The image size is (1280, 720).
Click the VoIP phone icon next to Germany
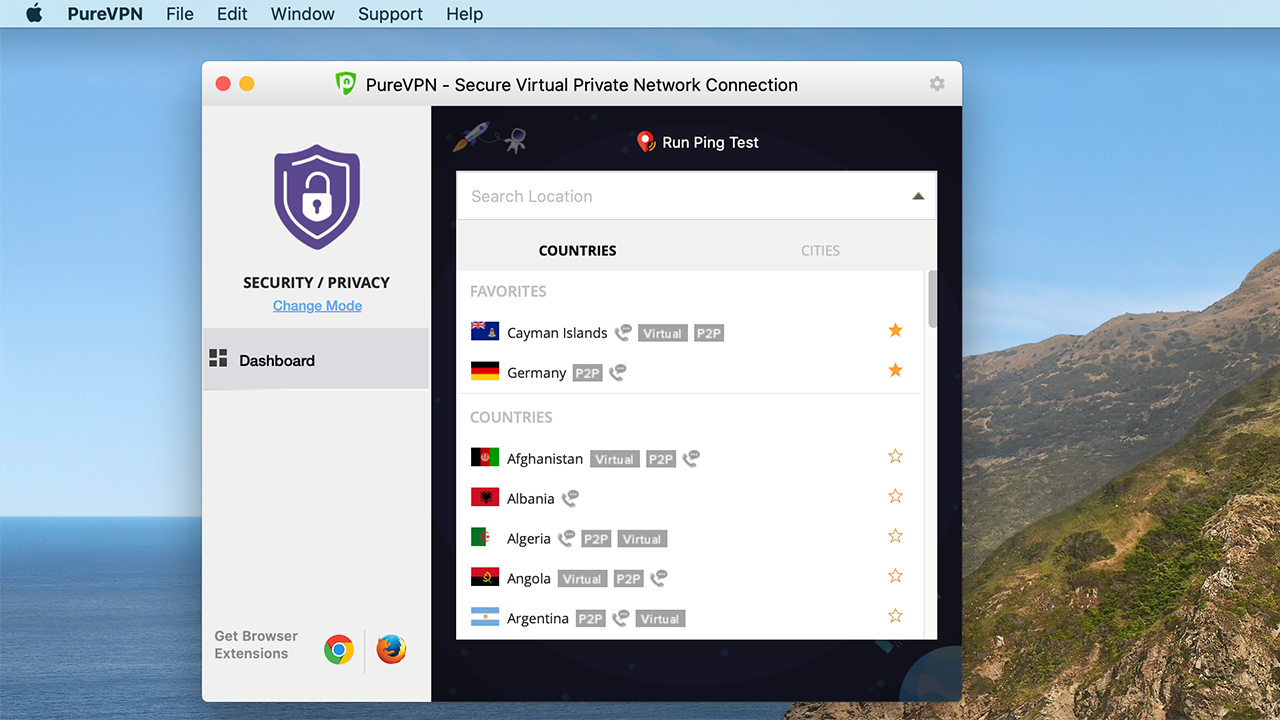point(617,372)
